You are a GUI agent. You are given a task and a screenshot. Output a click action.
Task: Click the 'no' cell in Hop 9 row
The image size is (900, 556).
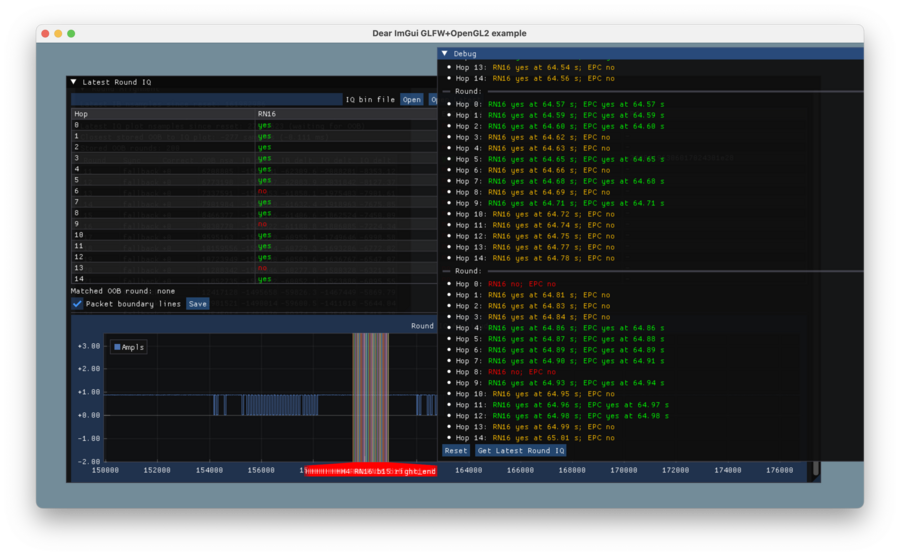262,224
